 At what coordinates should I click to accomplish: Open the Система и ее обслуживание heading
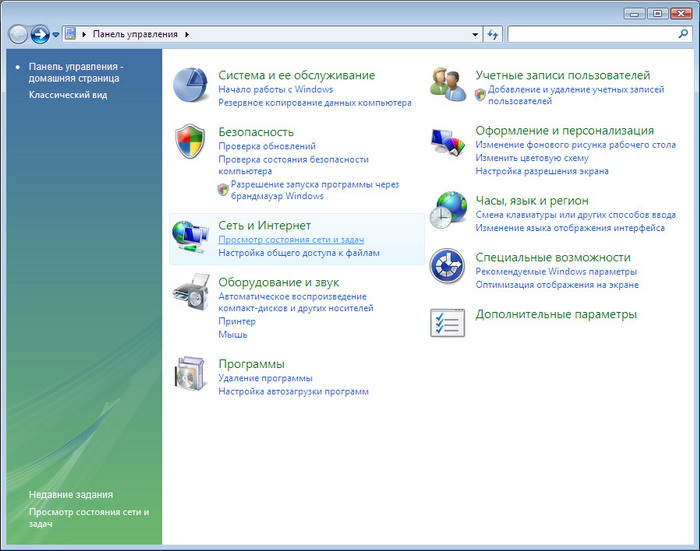point(296,75)
